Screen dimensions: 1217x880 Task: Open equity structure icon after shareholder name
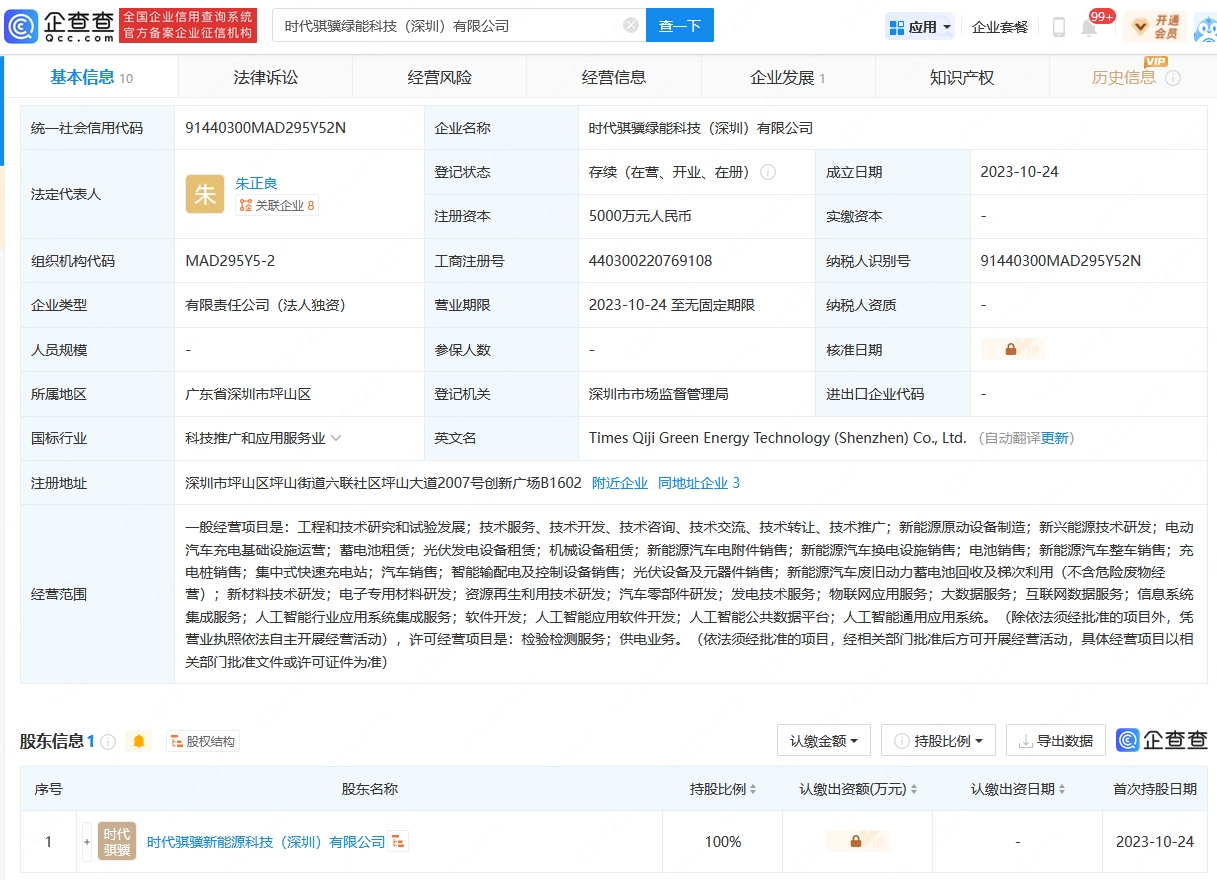click(399, 842)
